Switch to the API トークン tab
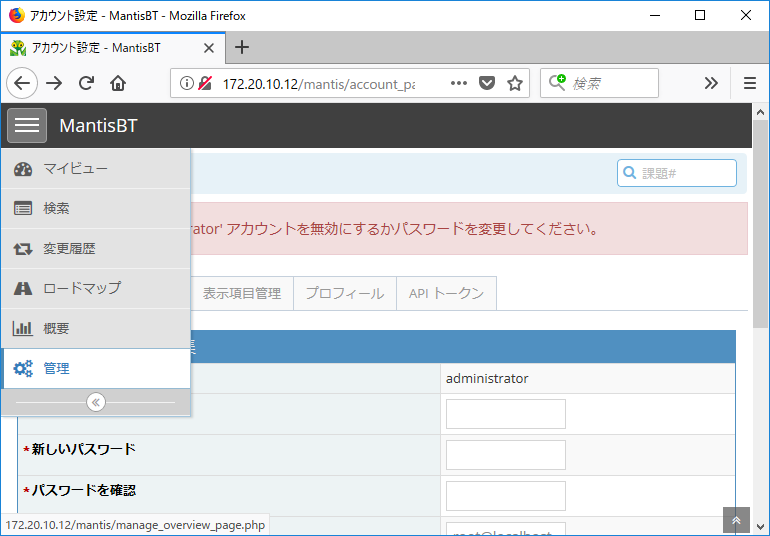Screen dimensions: 770x536 pos(446,293)
